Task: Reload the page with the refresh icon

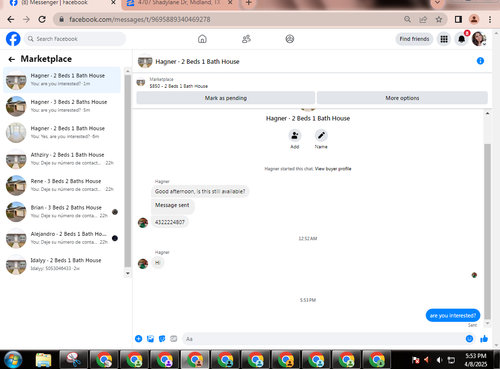Action: click(42, 19)
